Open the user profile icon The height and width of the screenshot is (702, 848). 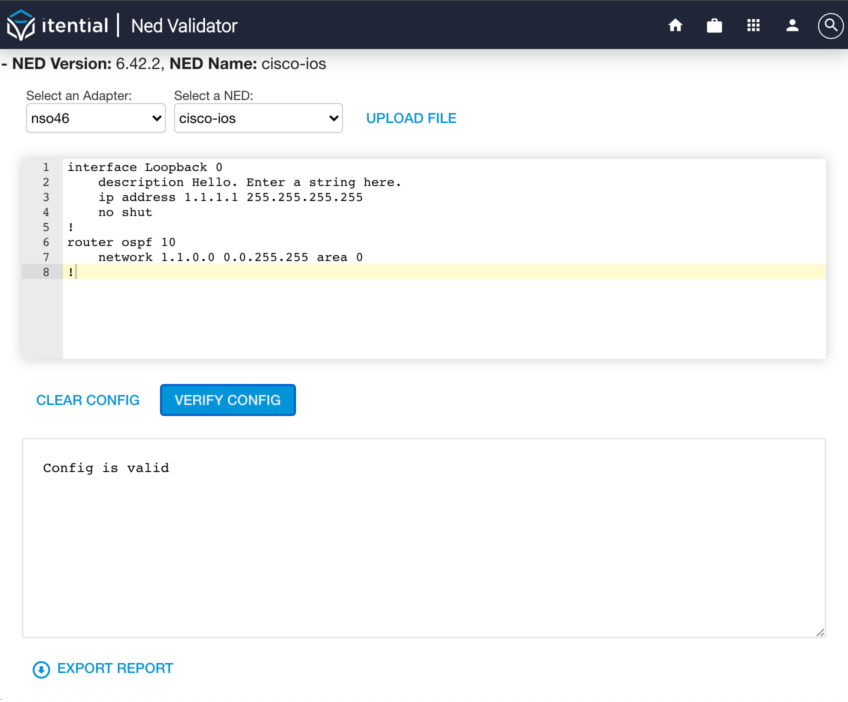point(792,25)
